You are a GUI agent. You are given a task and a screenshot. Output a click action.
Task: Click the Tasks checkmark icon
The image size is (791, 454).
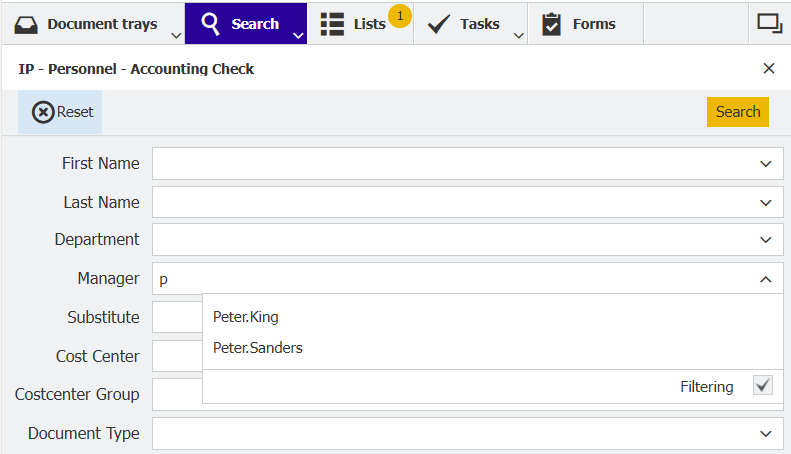[439, 24]
